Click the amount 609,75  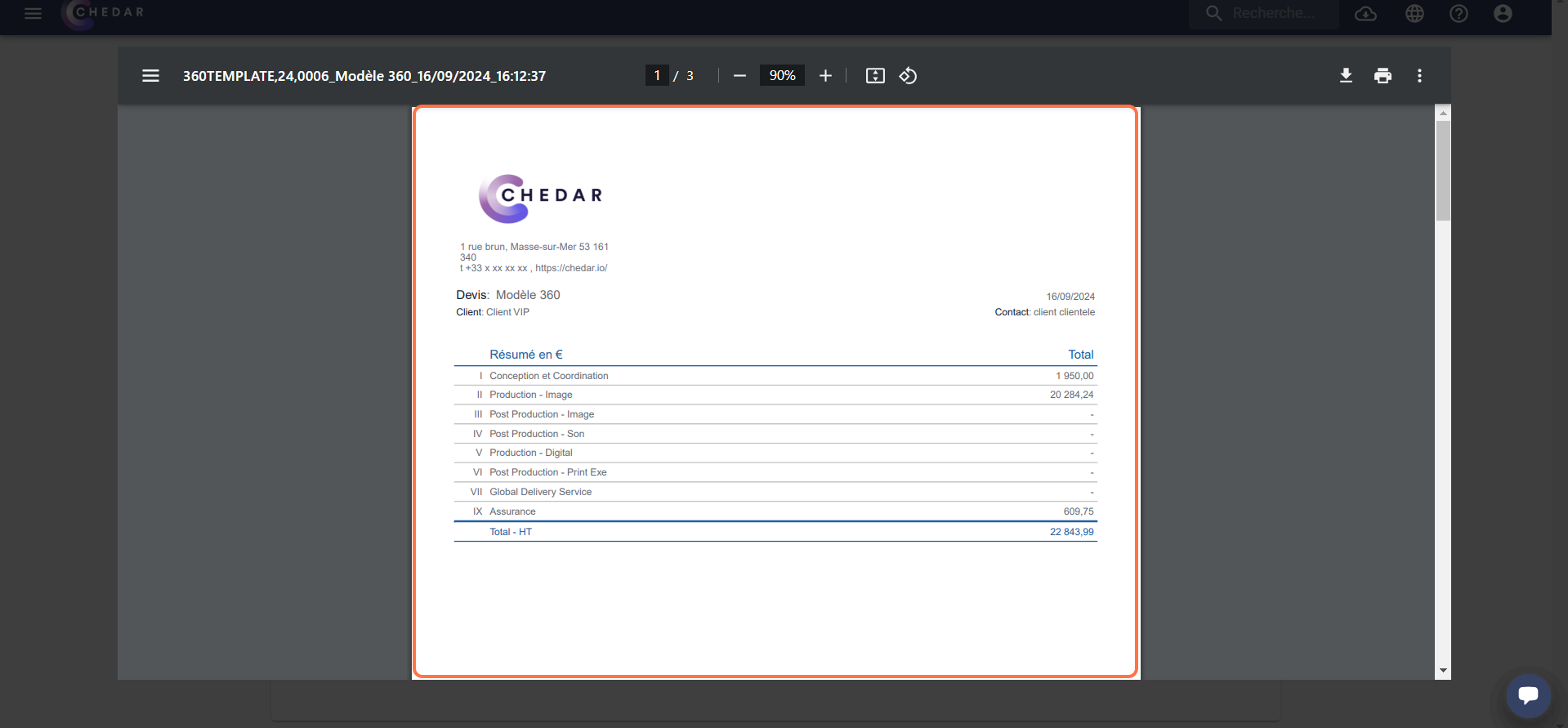click(x=1079, y=511)
